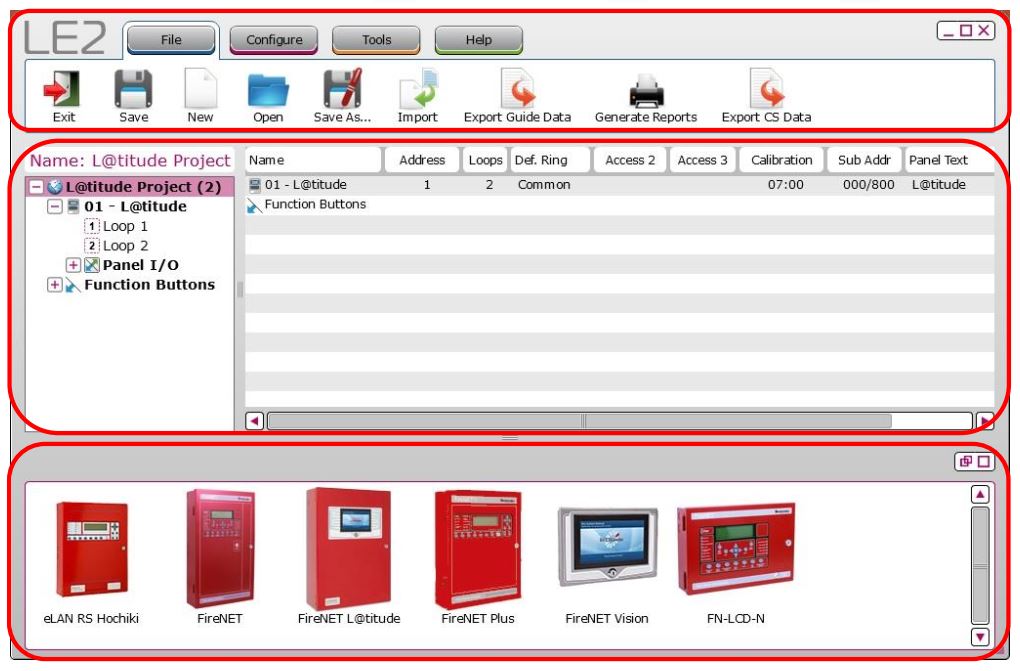
Task: Open the Help tab
Action: click(479, 40)
